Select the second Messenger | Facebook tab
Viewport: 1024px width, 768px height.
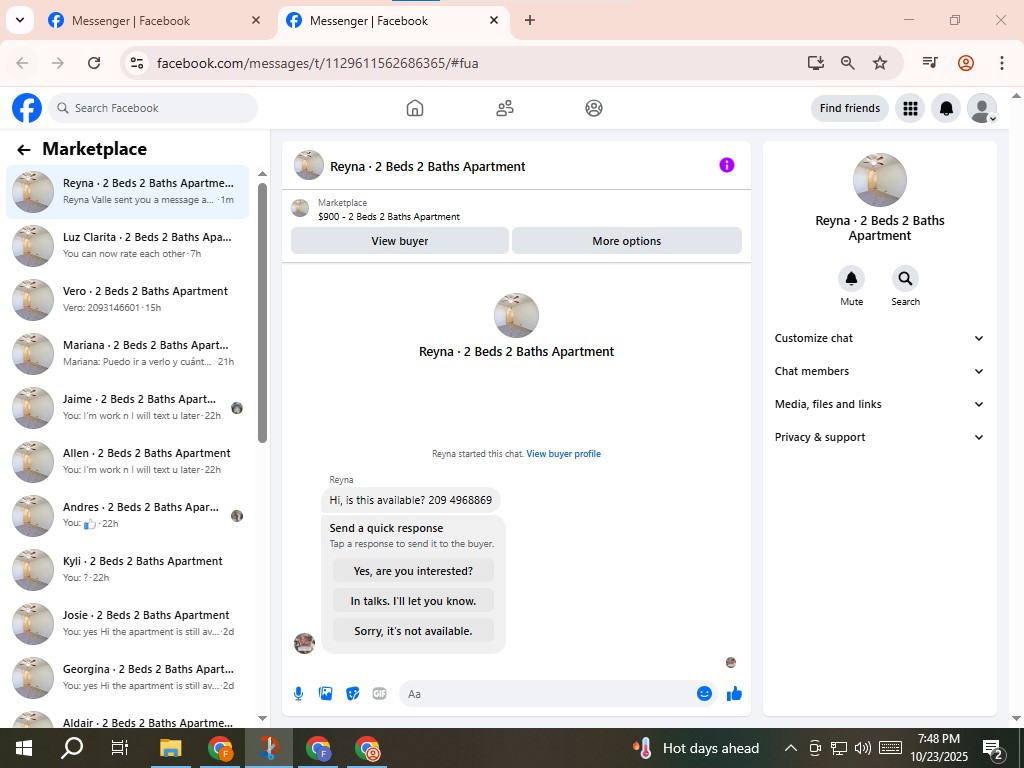pyautogui.click(x=392, y=21)
